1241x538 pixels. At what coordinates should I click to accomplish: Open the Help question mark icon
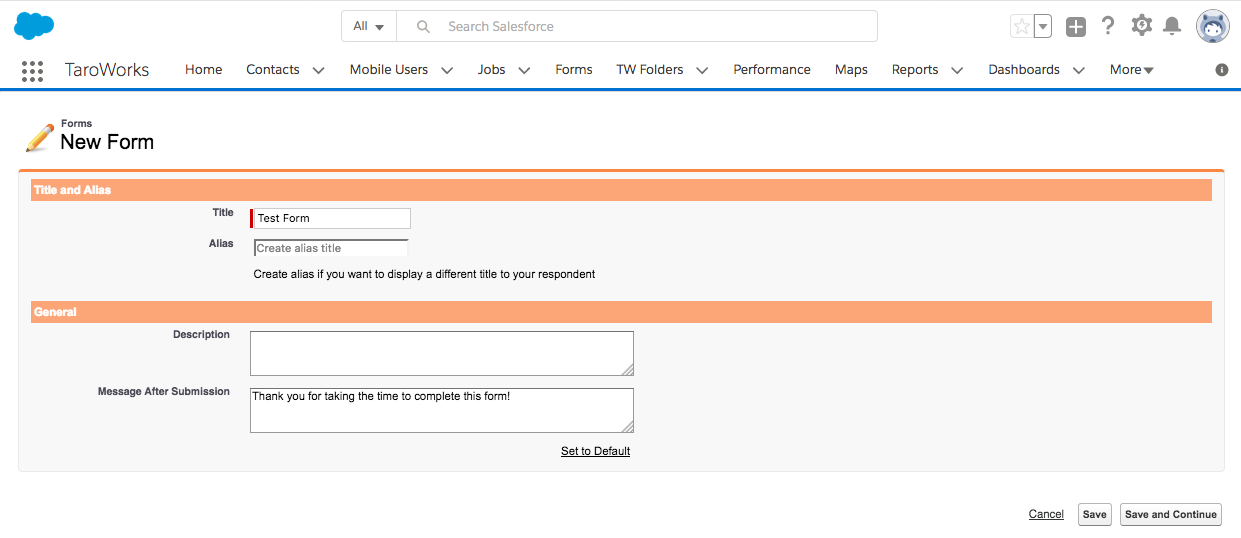pos(1108,26)
